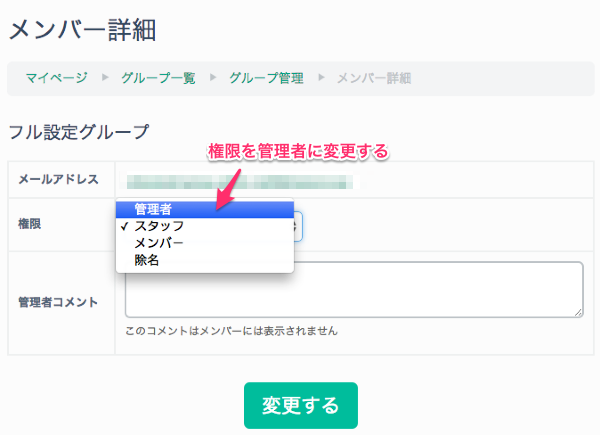Click breadcrumb arrow after グループ管理
Viewport: 600px width, 435px height.
click(322, 77)
